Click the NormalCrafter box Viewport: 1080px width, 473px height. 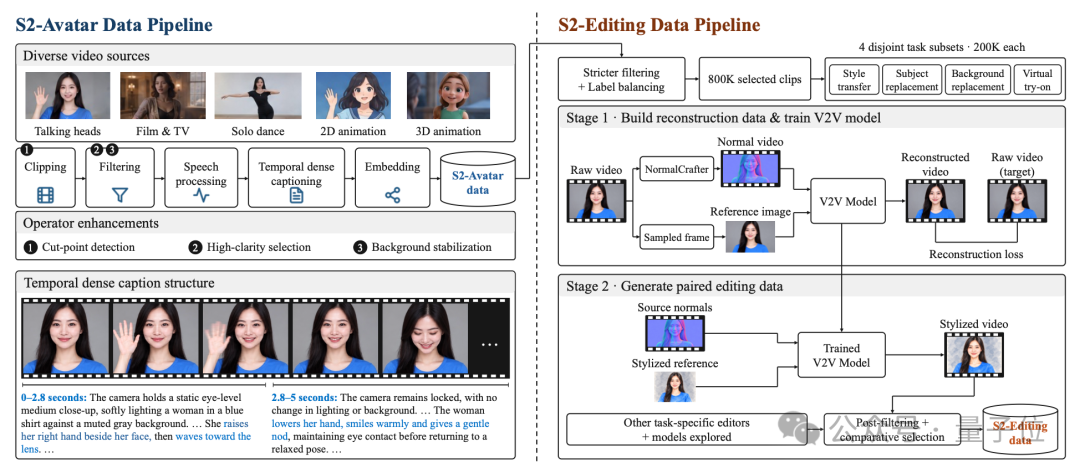(x=677, y=169)
